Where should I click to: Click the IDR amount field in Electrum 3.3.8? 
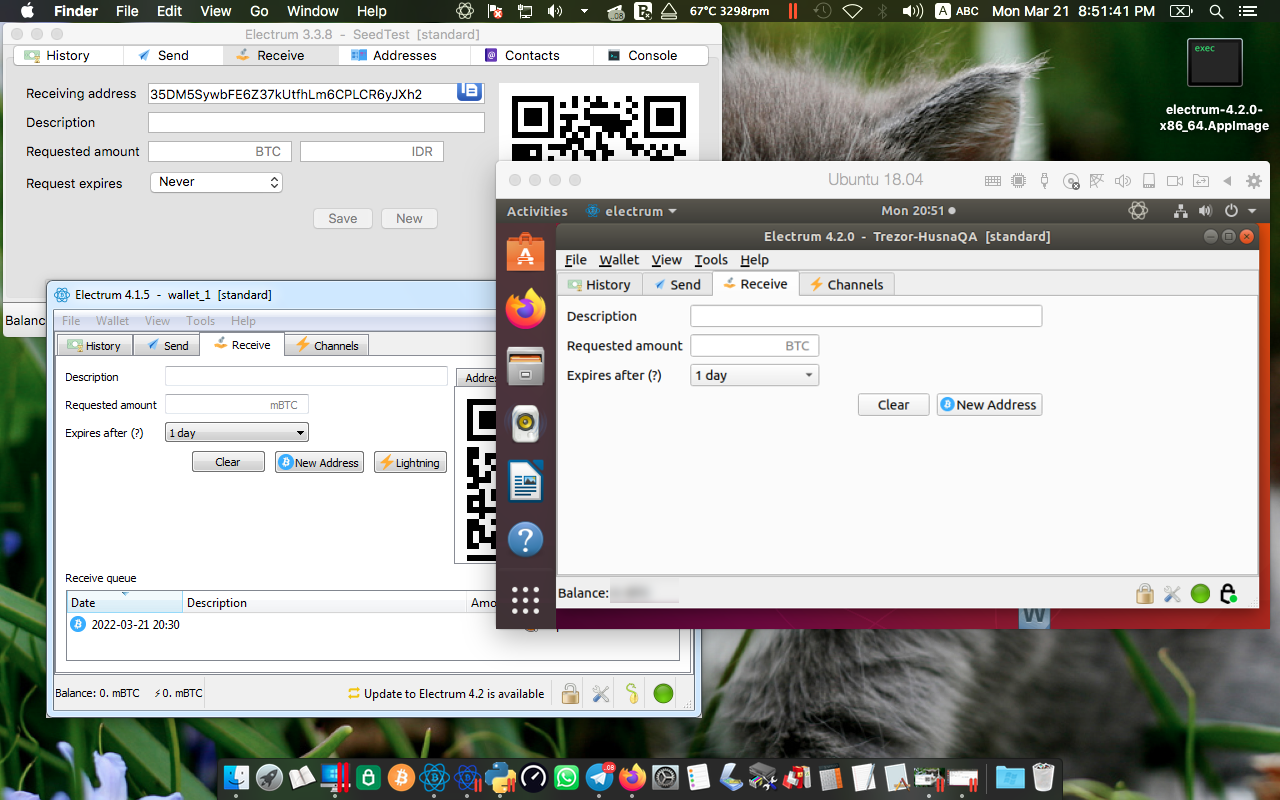pos(372,152)
